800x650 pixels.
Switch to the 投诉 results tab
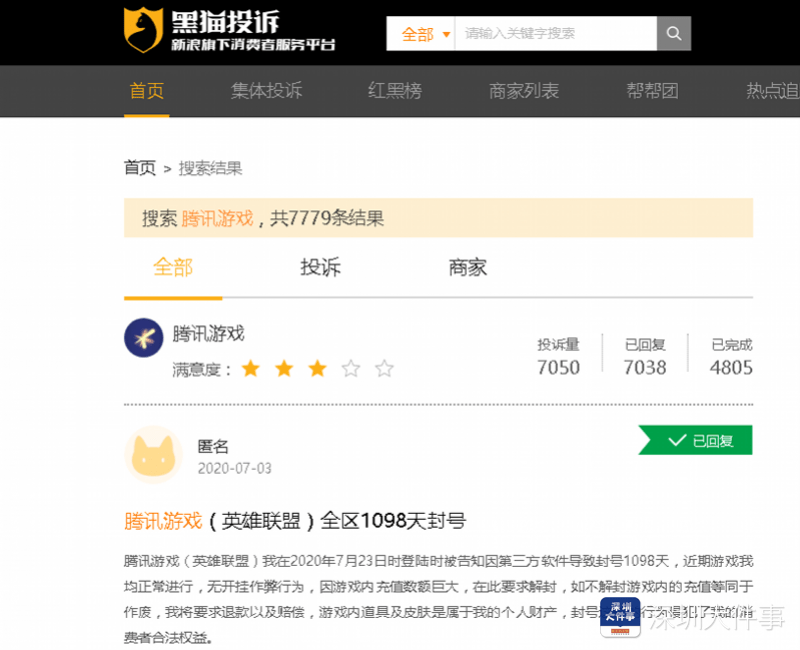point(320,267)
